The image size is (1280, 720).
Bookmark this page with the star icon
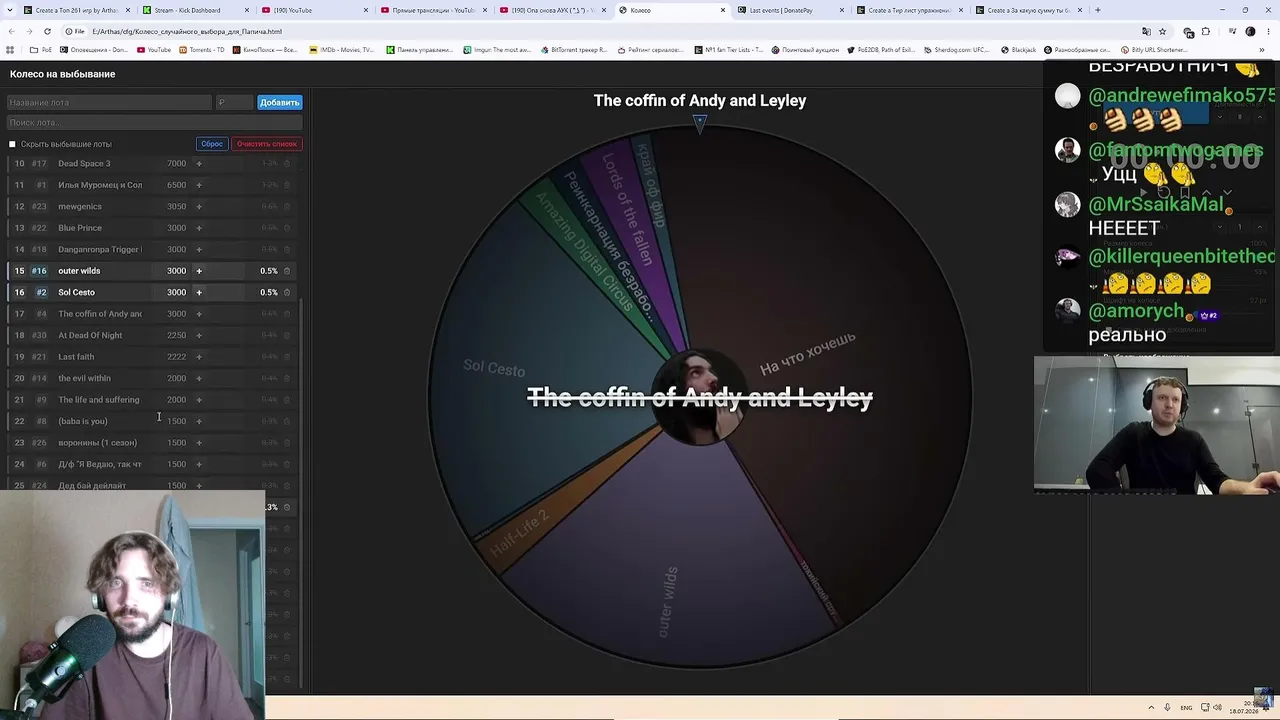click(x=1162, y=31)
